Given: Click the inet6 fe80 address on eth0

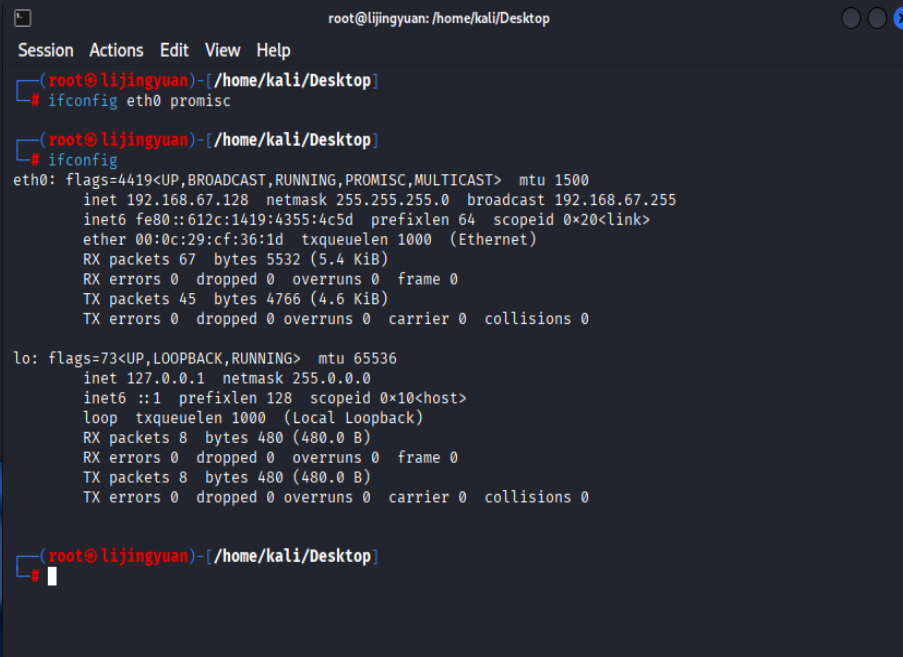Looking at the screenshot, I should click(244, 220).
